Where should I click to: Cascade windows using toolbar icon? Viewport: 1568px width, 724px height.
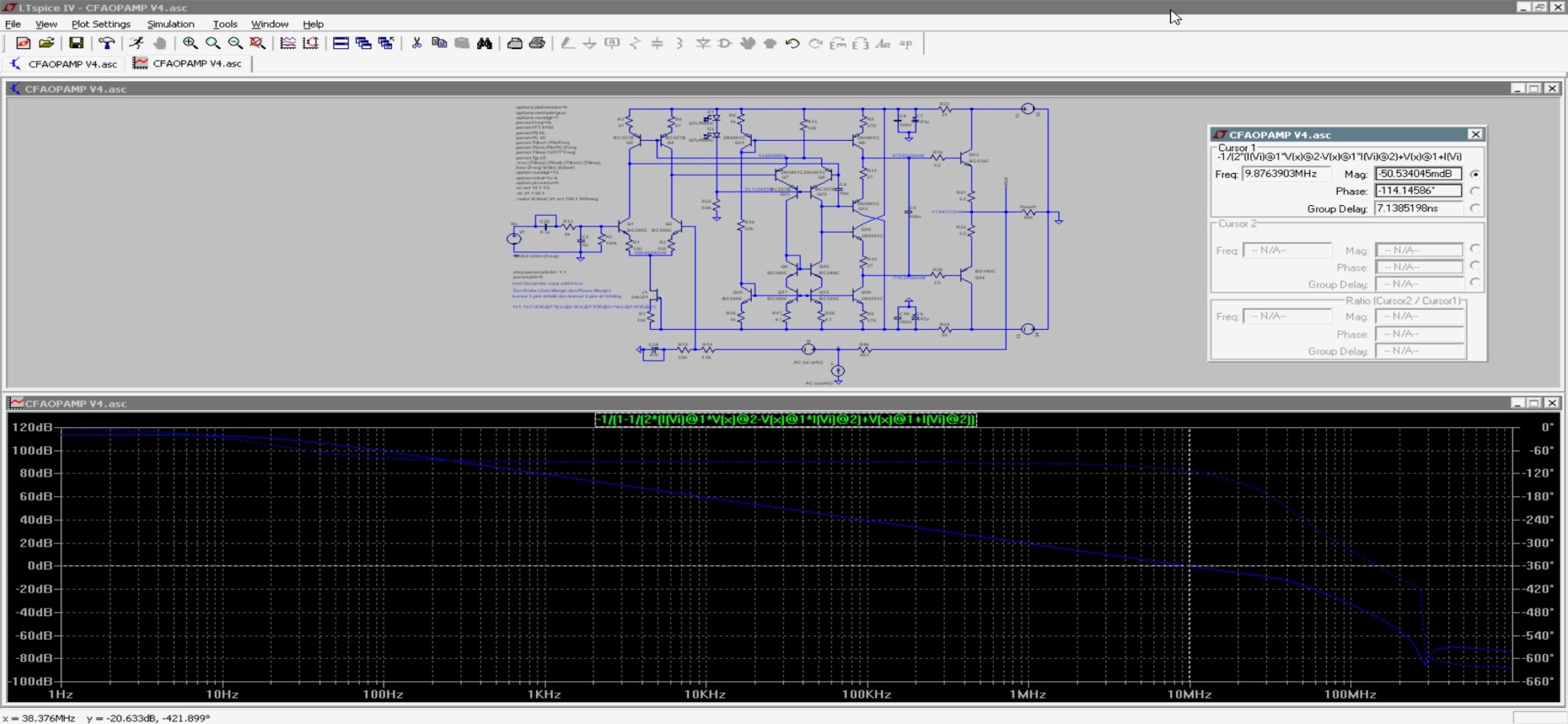click(x=364, y=44)
